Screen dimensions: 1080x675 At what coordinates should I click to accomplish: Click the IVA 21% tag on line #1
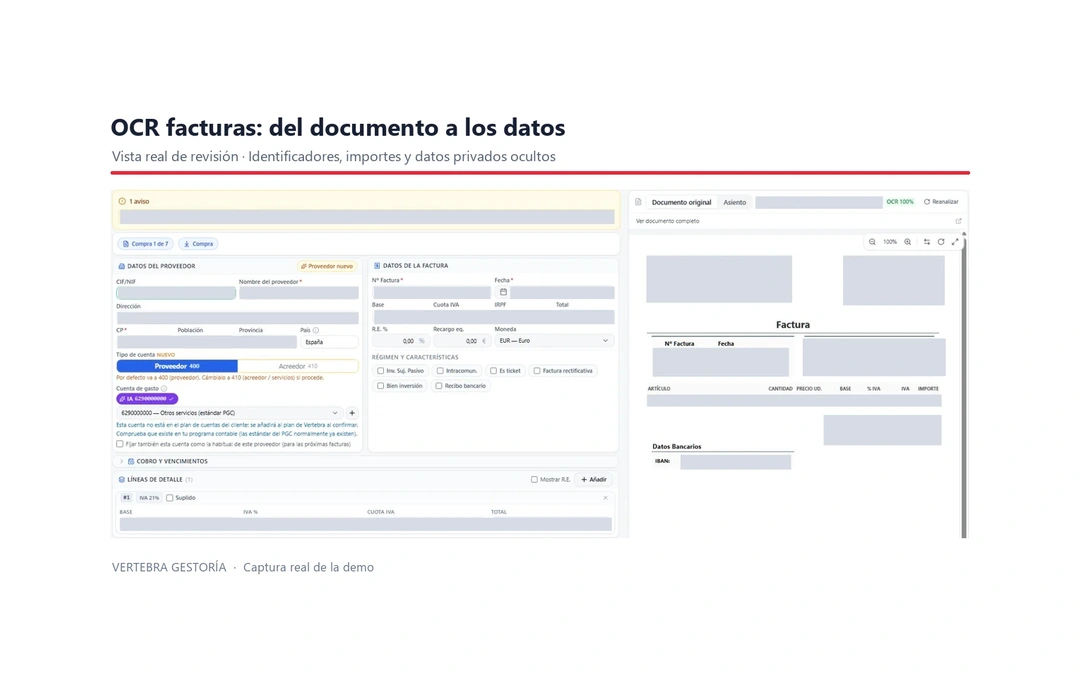(149, 497)
